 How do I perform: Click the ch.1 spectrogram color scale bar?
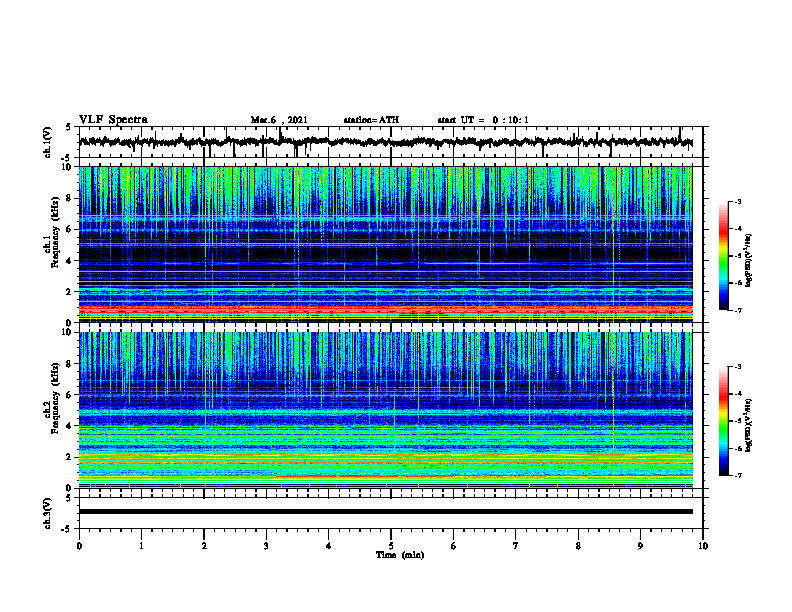723,256
